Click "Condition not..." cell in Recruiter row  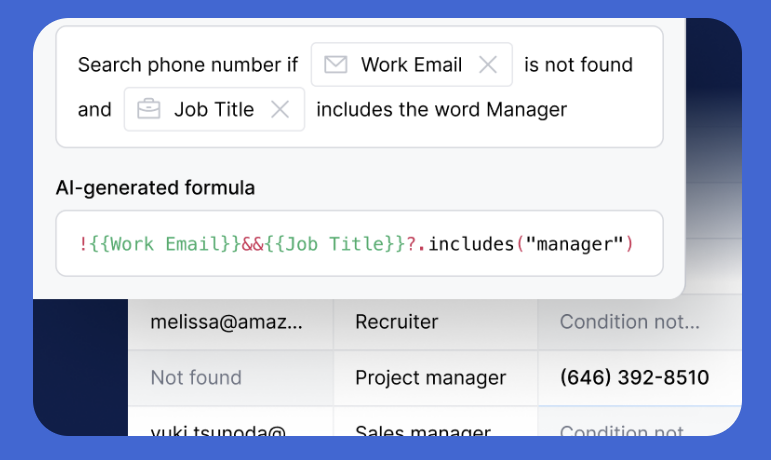point(630,322)
